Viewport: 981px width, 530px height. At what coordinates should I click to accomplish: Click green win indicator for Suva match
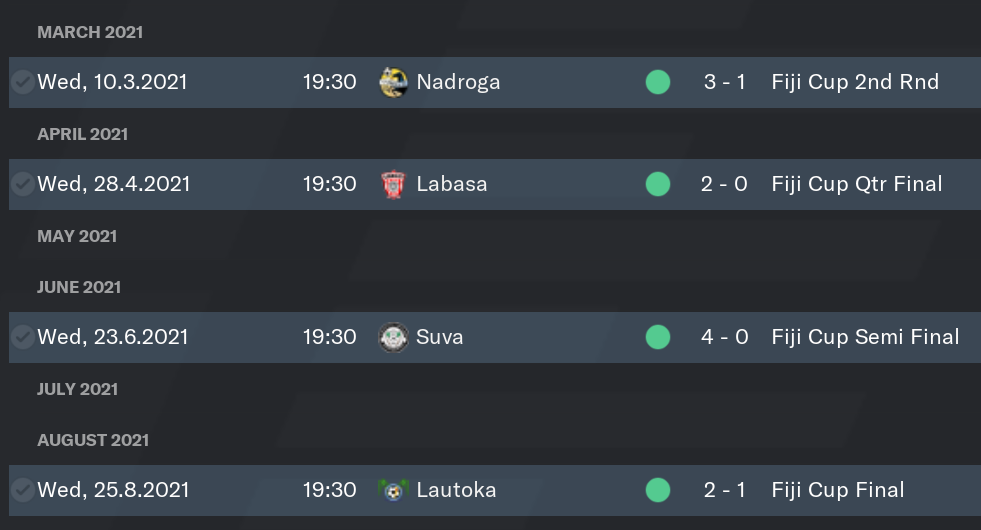click(x=658, y=337)
